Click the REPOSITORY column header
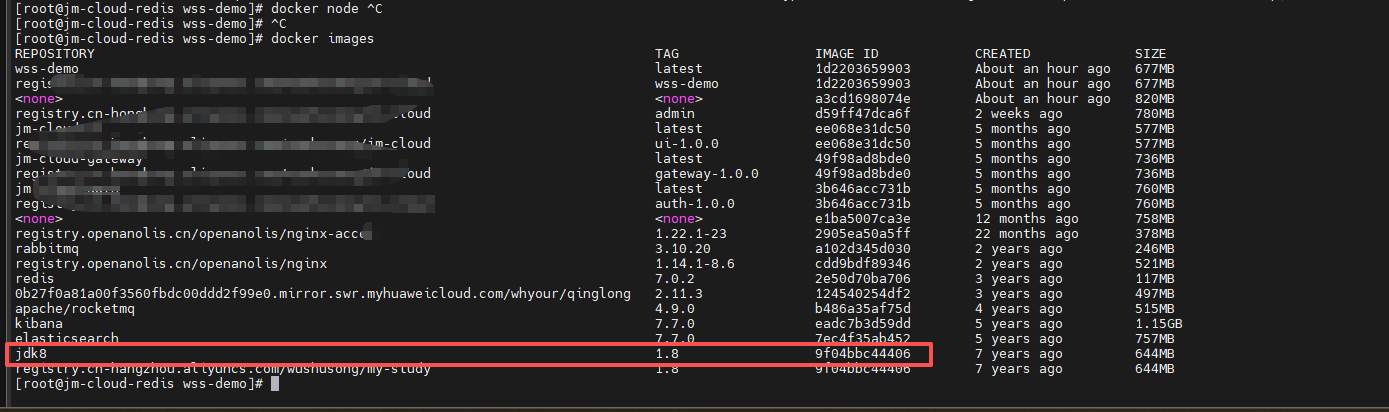Viewport: 1389px width, 412px height. pos(55,54)
